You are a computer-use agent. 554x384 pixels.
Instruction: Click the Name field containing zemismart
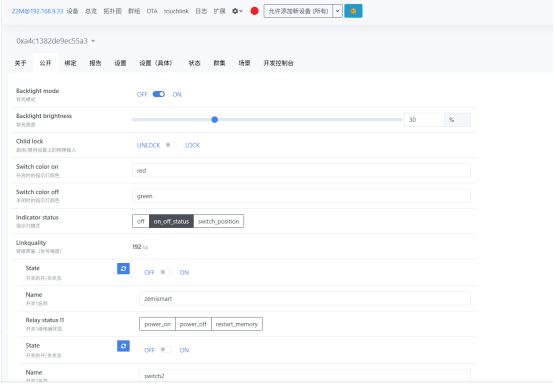click(x=305, y=299)
